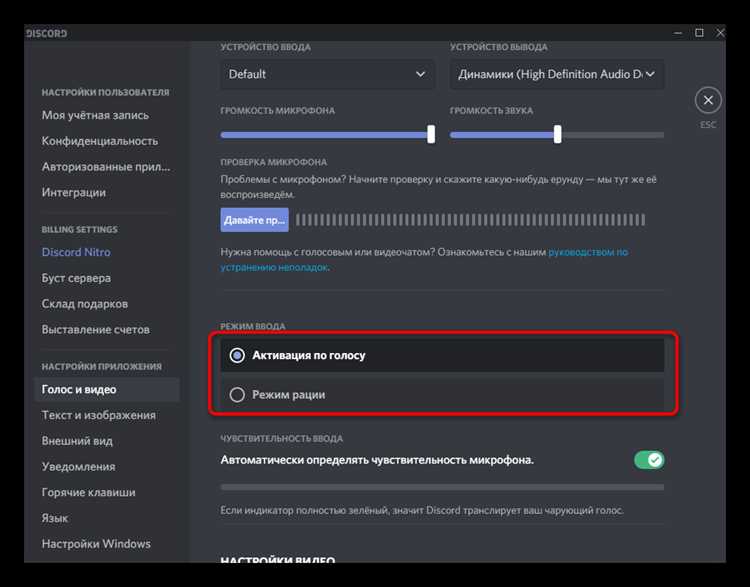750x587 pixels.
Task: Click the ЧУВСТВИТЕЛЬНОСТЬ ВВОДА heading
Action: pos(281,439)
